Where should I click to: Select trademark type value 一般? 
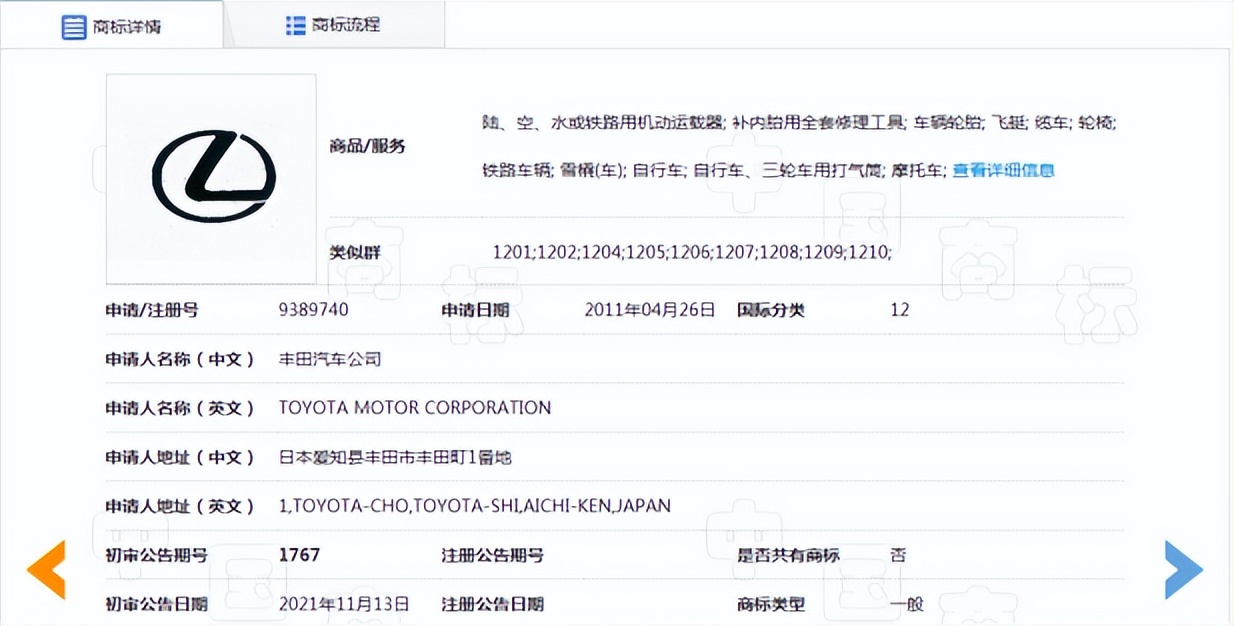click(906, 604)
